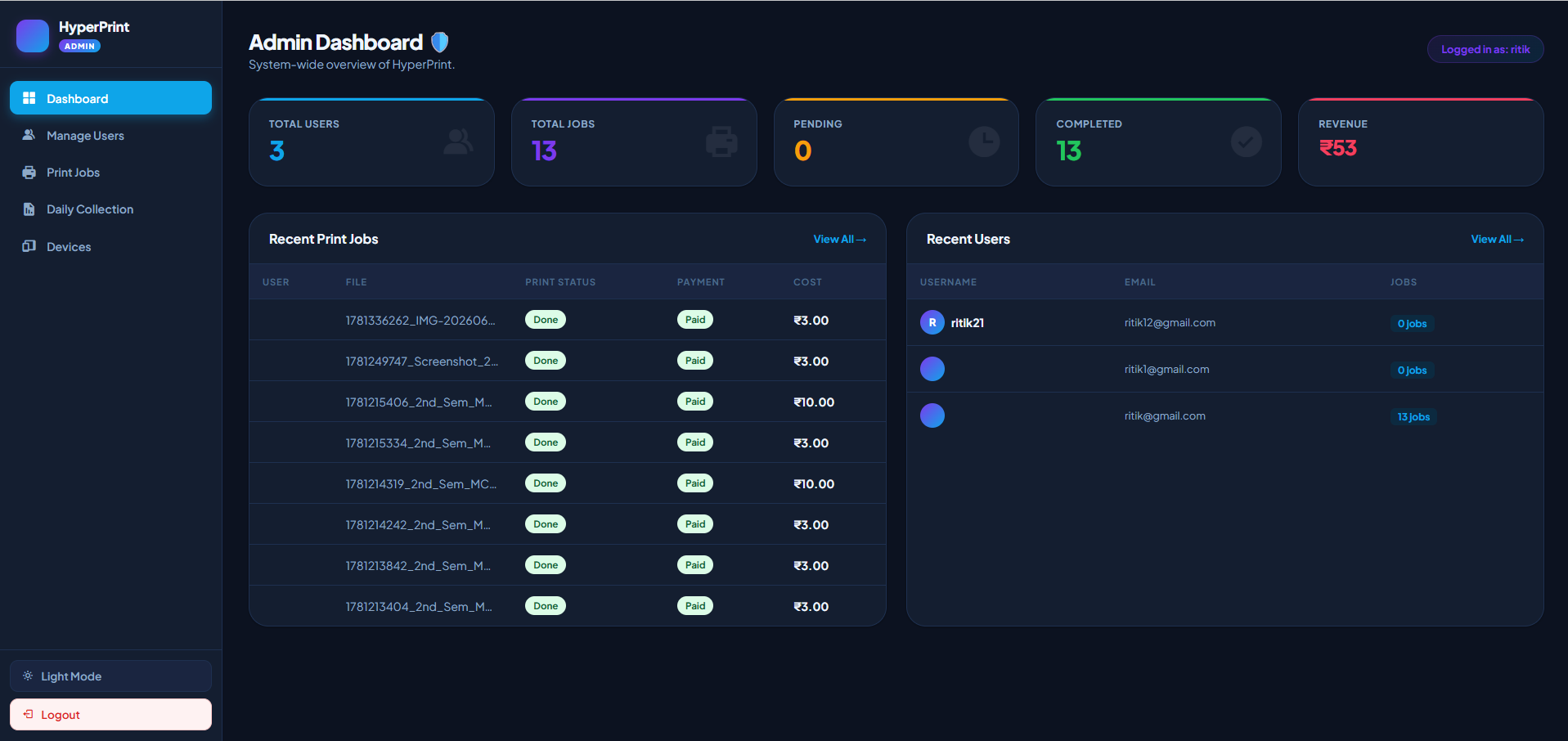
Task: Click Paid badge for 1781249747_Screenshot row
Action: point(695,361)
